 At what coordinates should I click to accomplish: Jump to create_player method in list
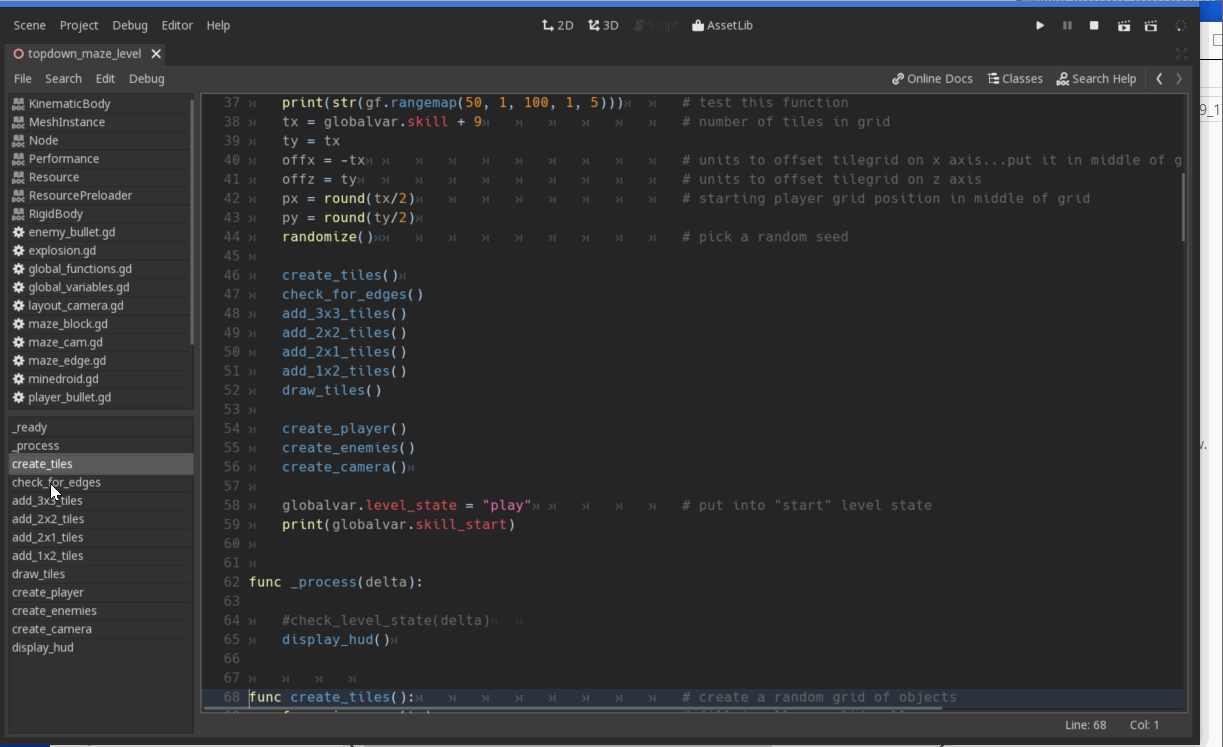(x=101, y=592)
